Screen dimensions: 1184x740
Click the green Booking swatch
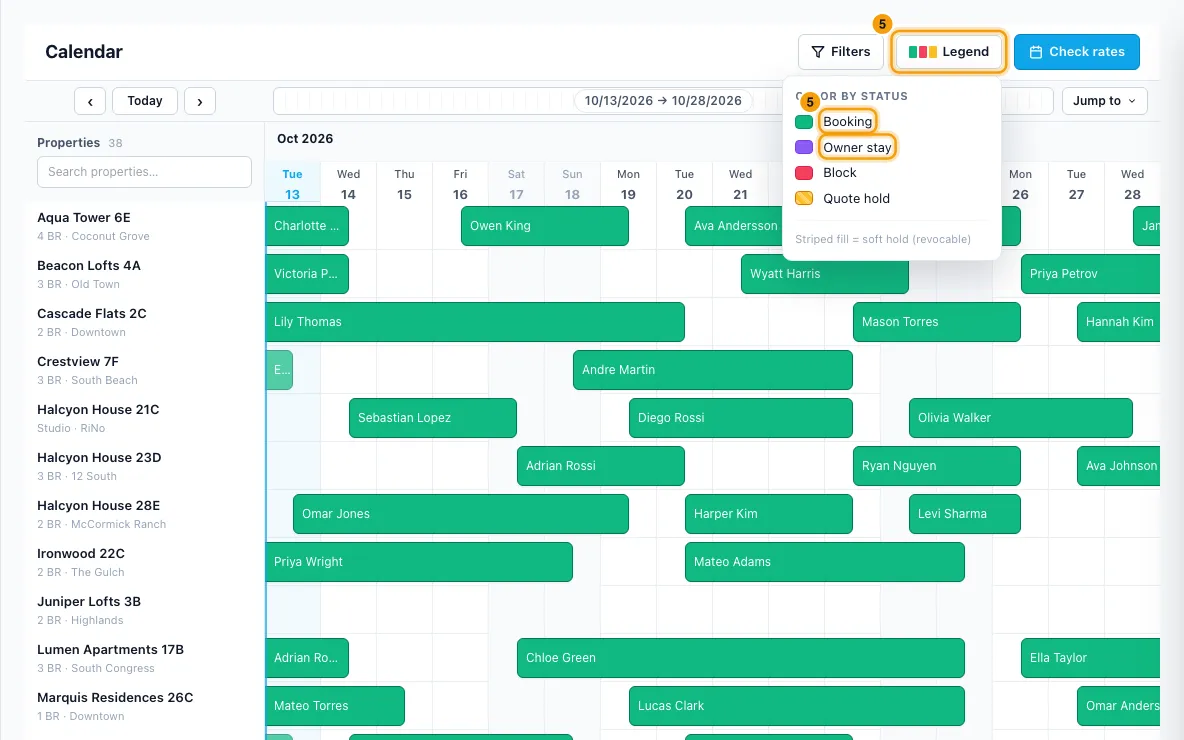pyautogui.click(x=804, y=122)
